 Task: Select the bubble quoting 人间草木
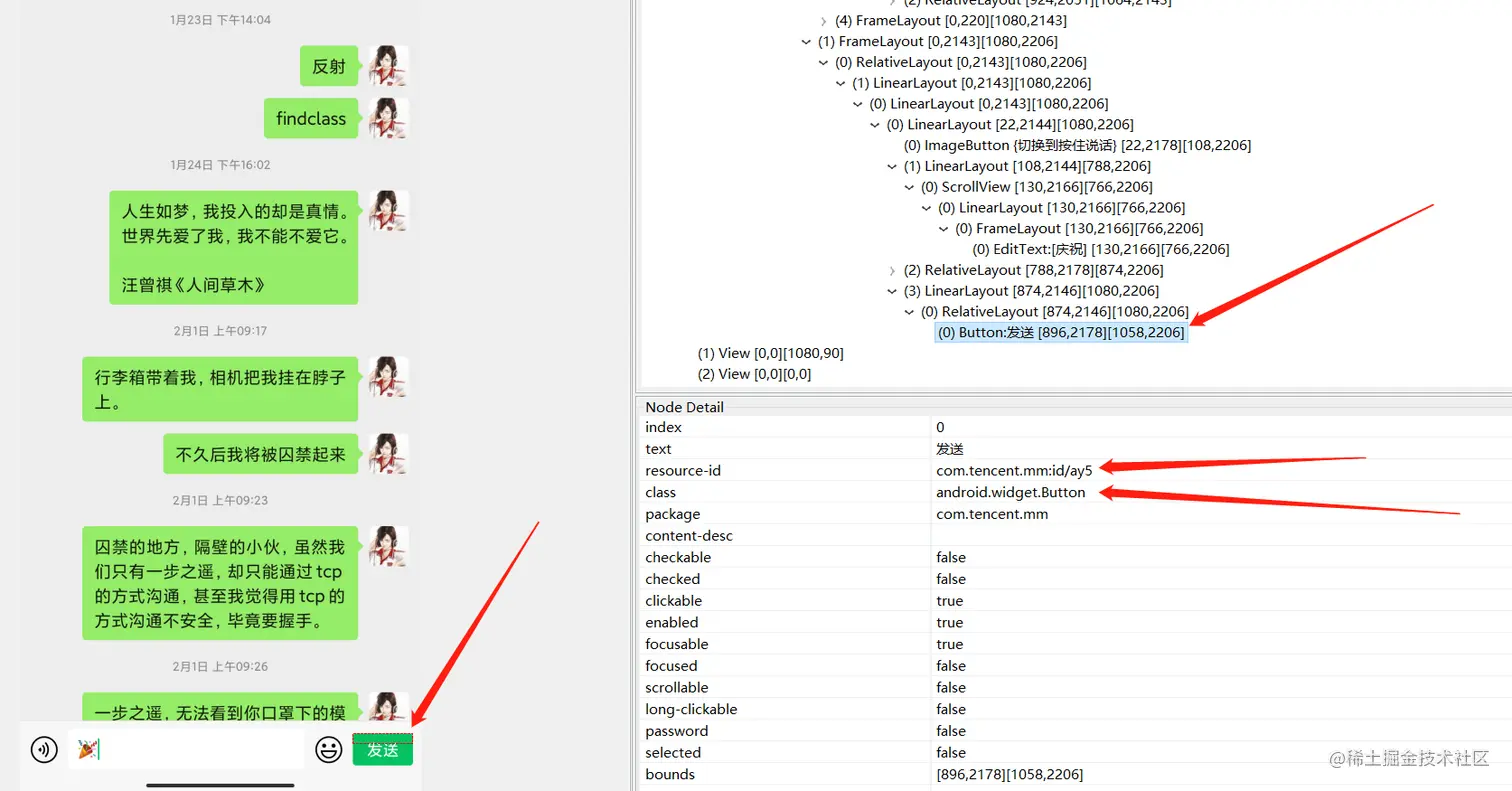coord(234,247)
